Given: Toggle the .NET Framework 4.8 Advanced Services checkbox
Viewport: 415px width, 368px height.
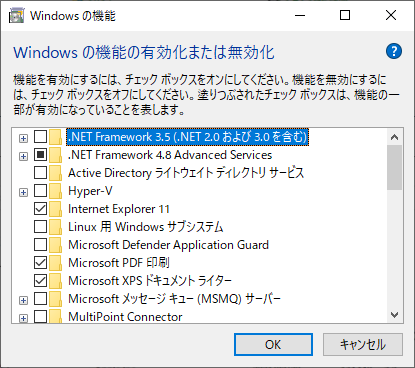Looking at the screenshot, I should coord(41,155).
